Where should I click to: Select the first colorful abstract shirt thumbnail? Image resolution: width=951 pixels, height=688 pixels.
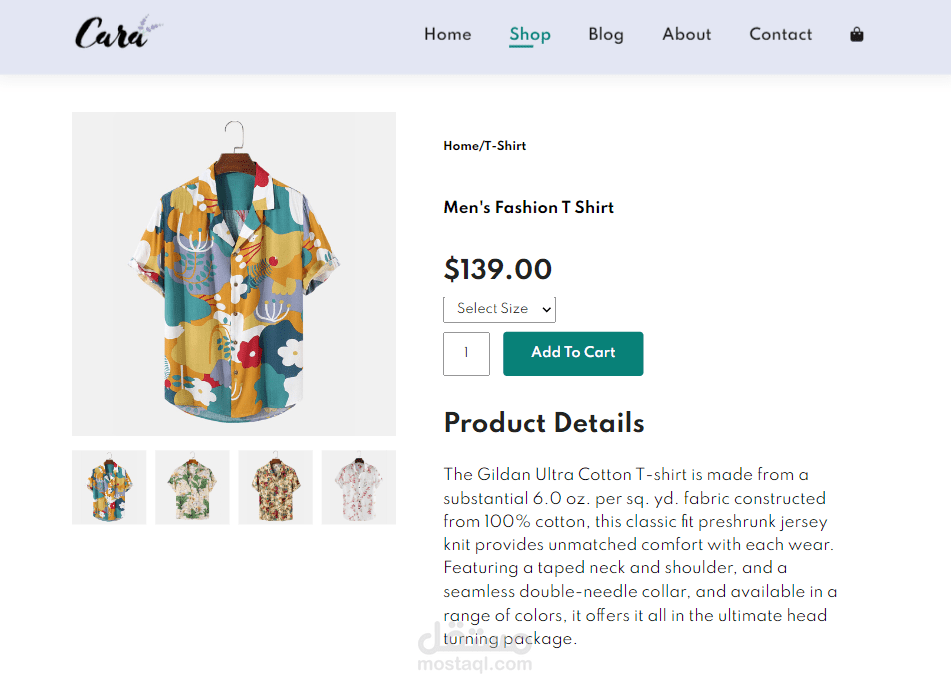coord(109,487)
